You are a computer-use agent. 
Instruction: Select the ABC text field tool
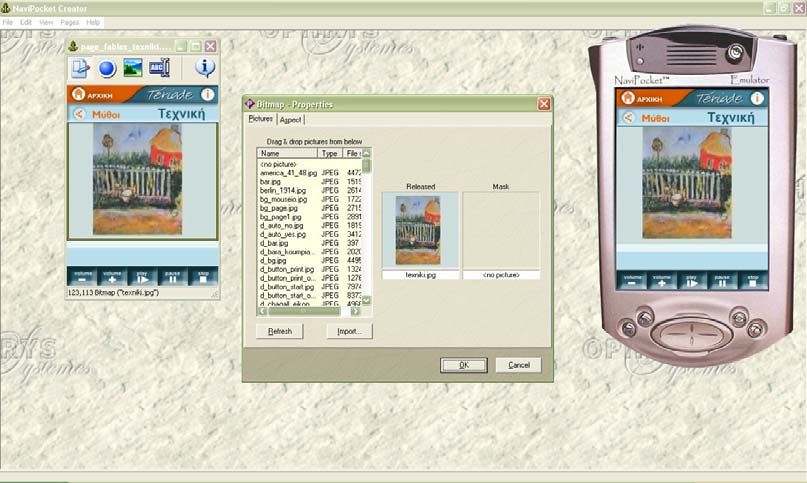[x=159, y=67]
